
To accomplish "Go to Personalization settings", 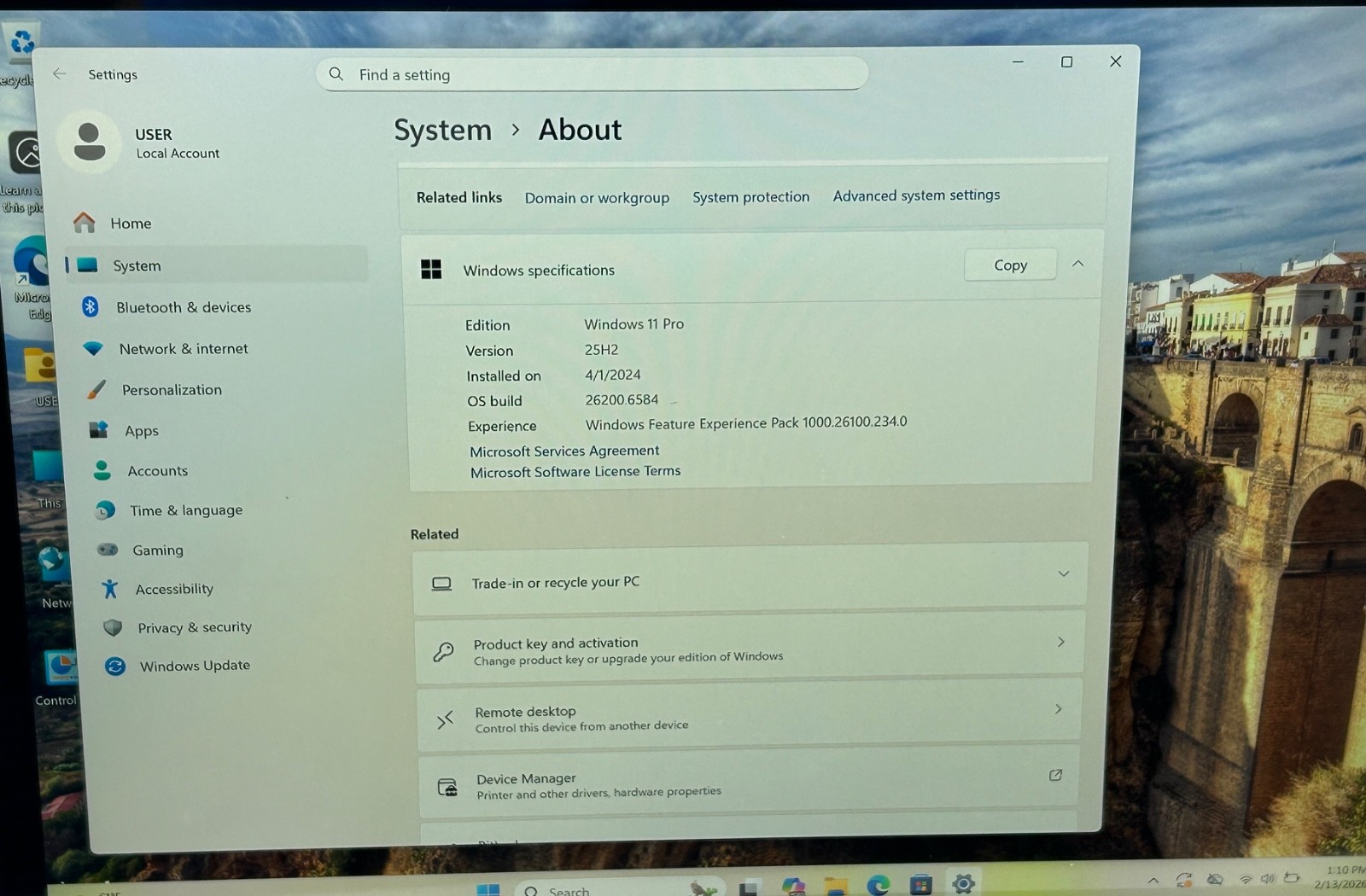I will tap(172, 390).
